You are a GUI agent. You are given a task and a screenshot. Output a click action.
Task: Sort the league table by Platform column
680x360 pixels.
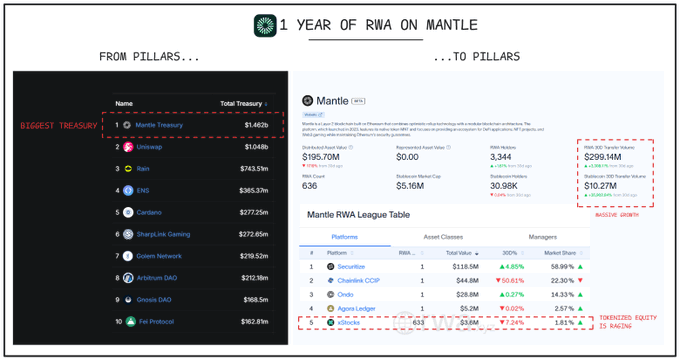coord(352,253)
